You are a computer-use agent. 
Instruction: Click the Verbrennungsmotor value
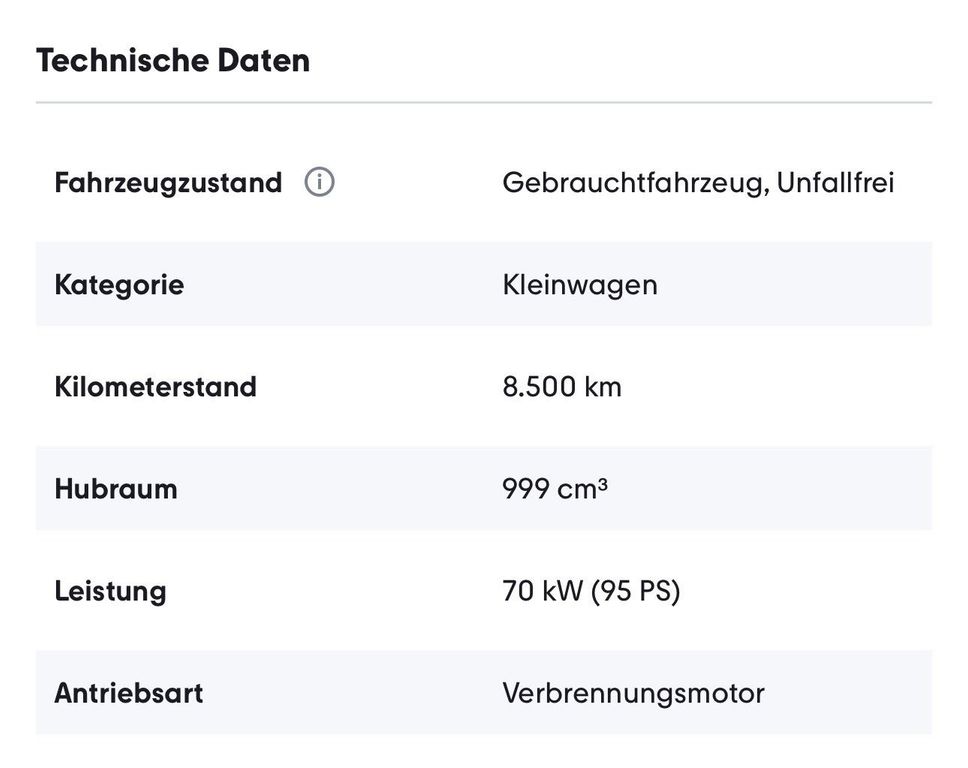[633, 693]
